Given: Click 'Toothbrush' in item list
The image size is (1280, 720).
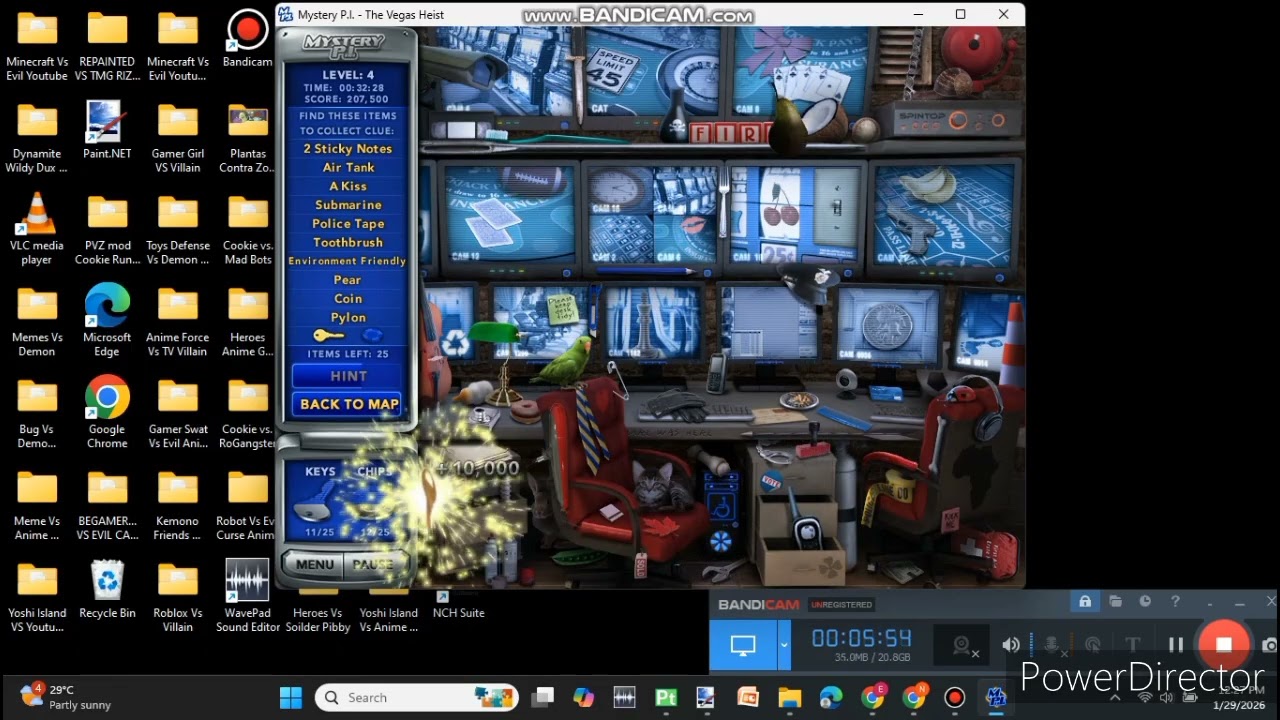Looking at the screenshot, I should (348, 242).
